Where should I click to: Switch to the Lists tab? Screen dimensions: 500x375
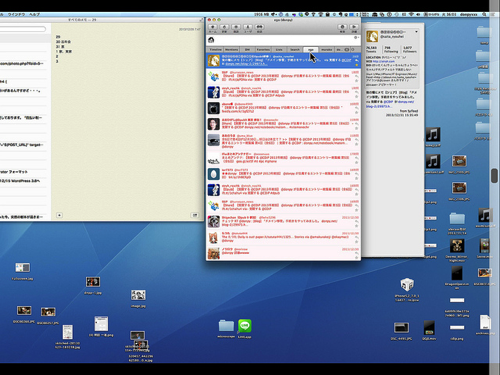point(279,50)
